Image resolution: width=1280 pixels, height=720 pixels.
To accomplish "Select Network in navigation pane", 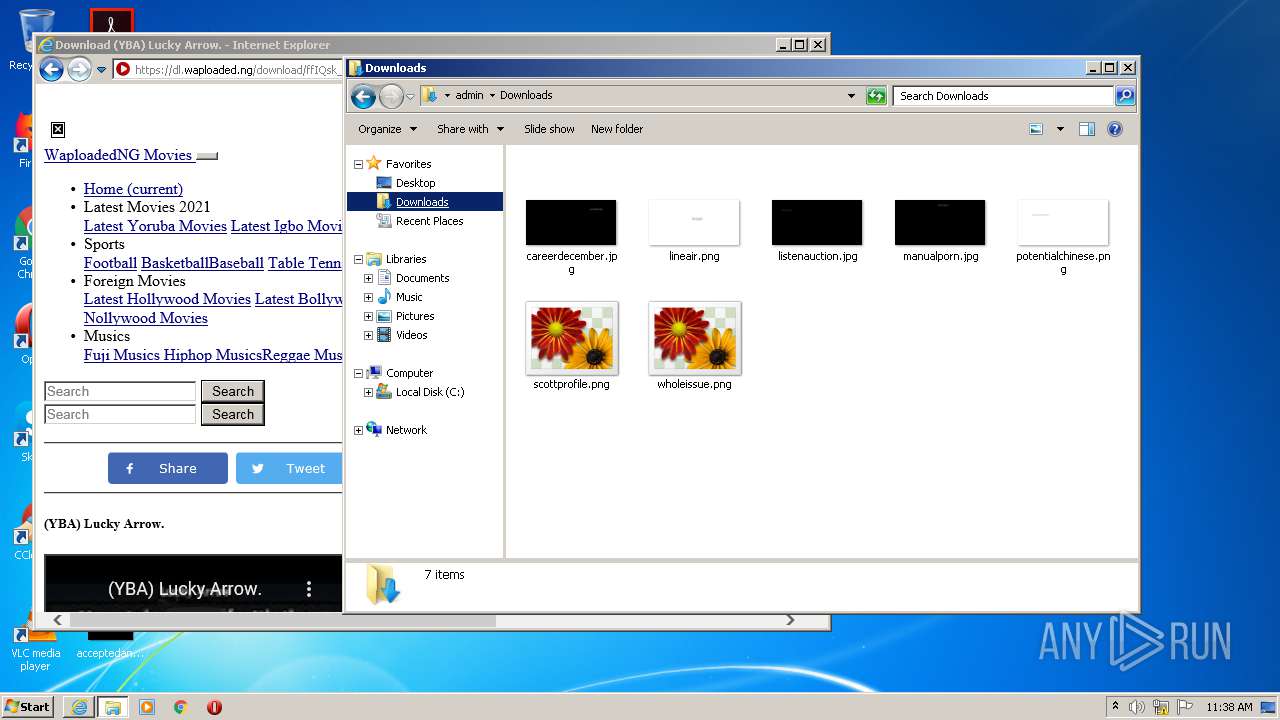I will click(406, 430).
